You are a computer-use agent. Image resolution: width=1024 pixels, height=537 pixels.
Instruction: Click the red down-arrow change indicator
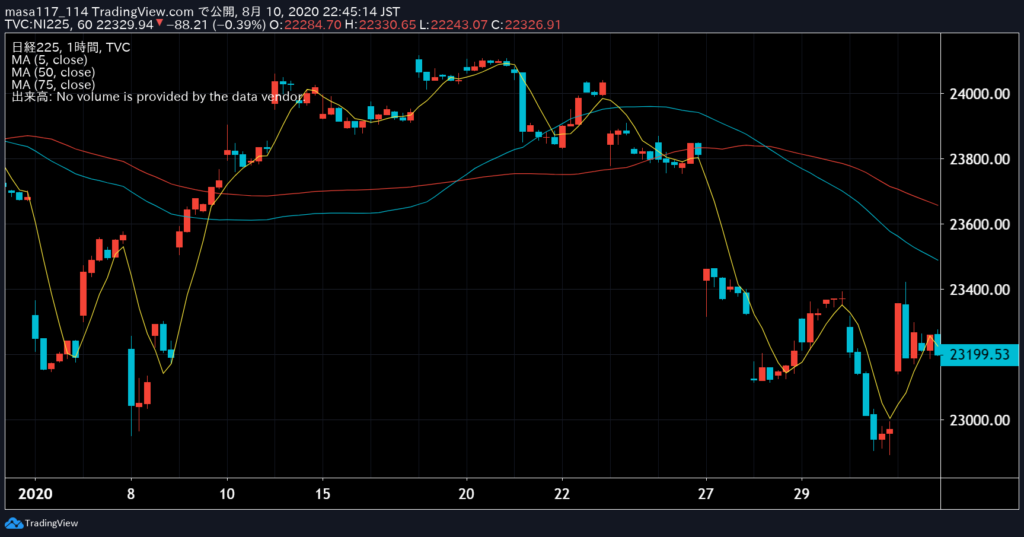pos(159,23)
